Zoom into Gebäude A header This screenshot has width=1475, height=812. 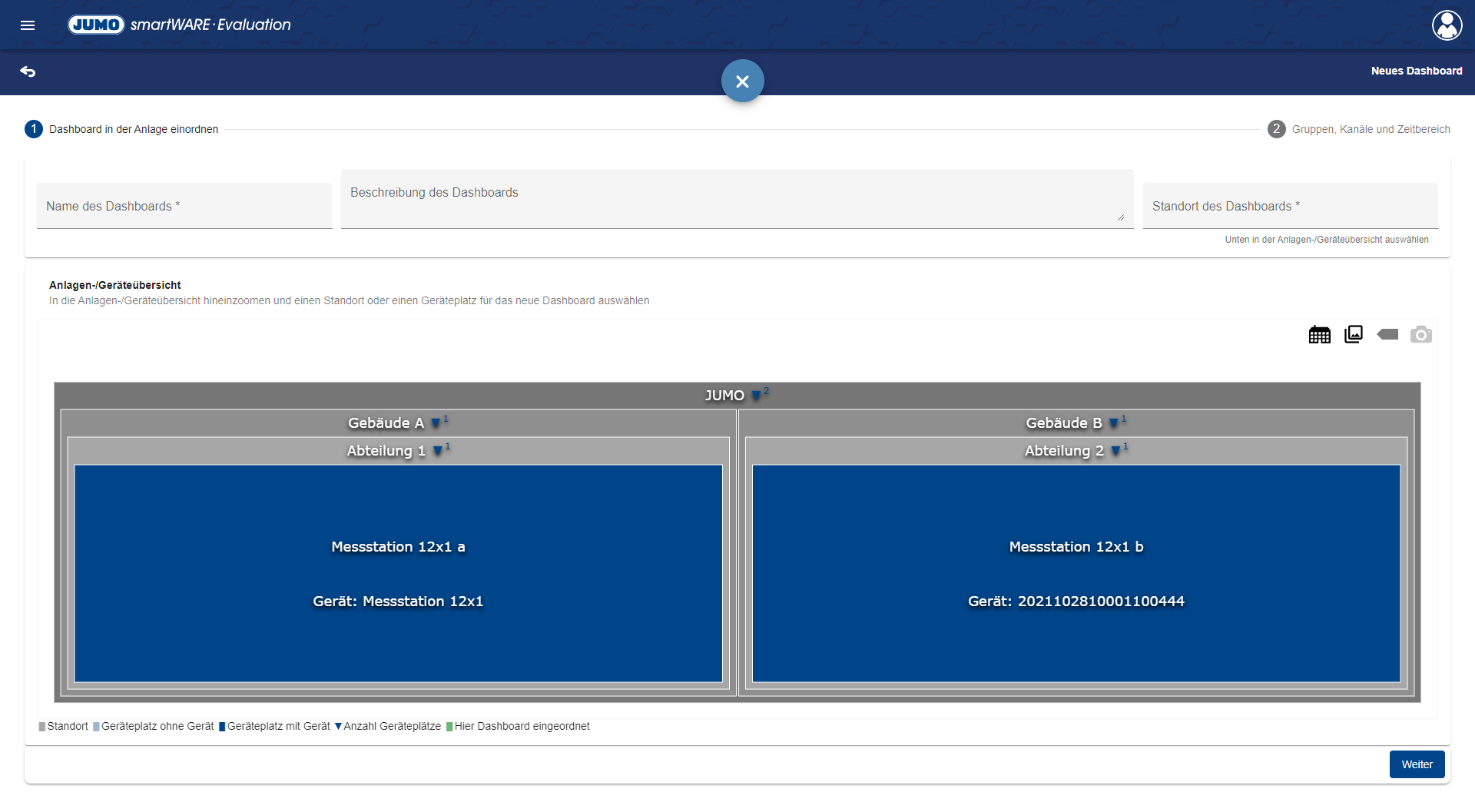[x=386, y=423]
